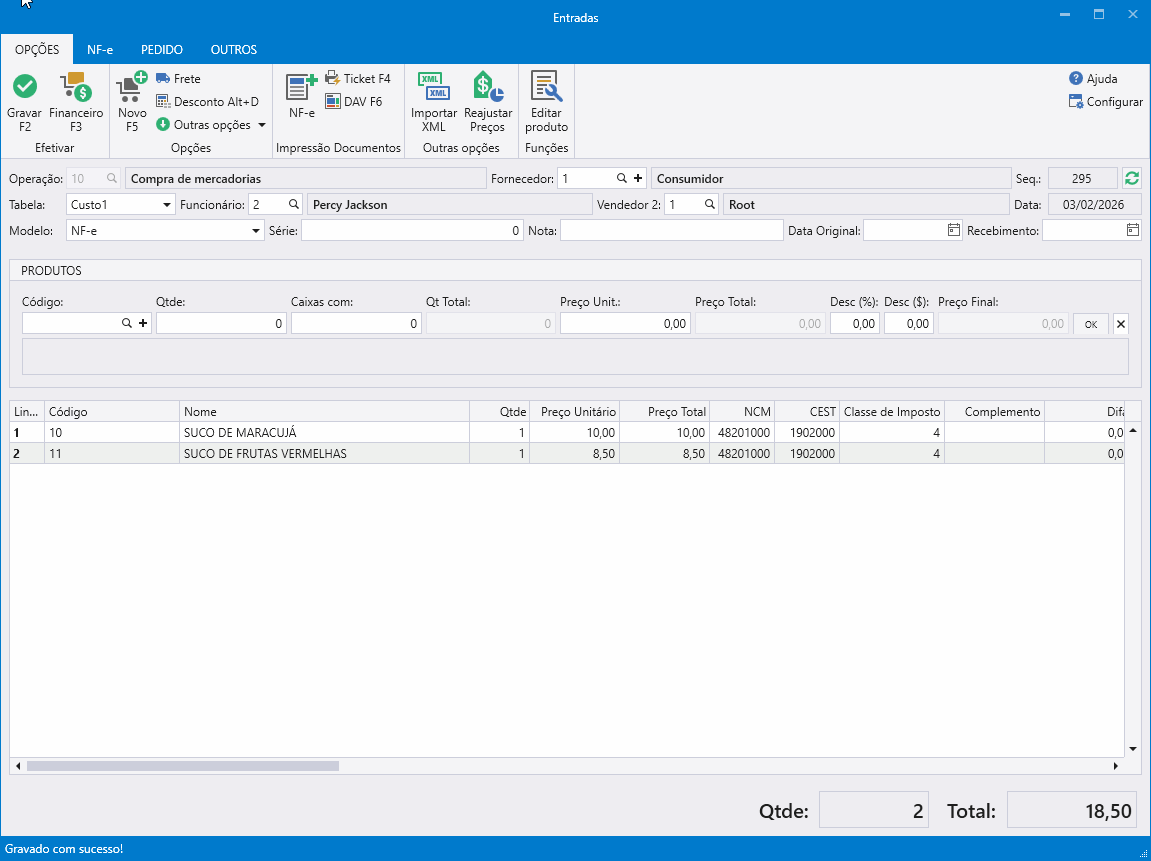Click the Reajustar Preços icon
This screenshot has height=861, width=1151.
(488, 88)
